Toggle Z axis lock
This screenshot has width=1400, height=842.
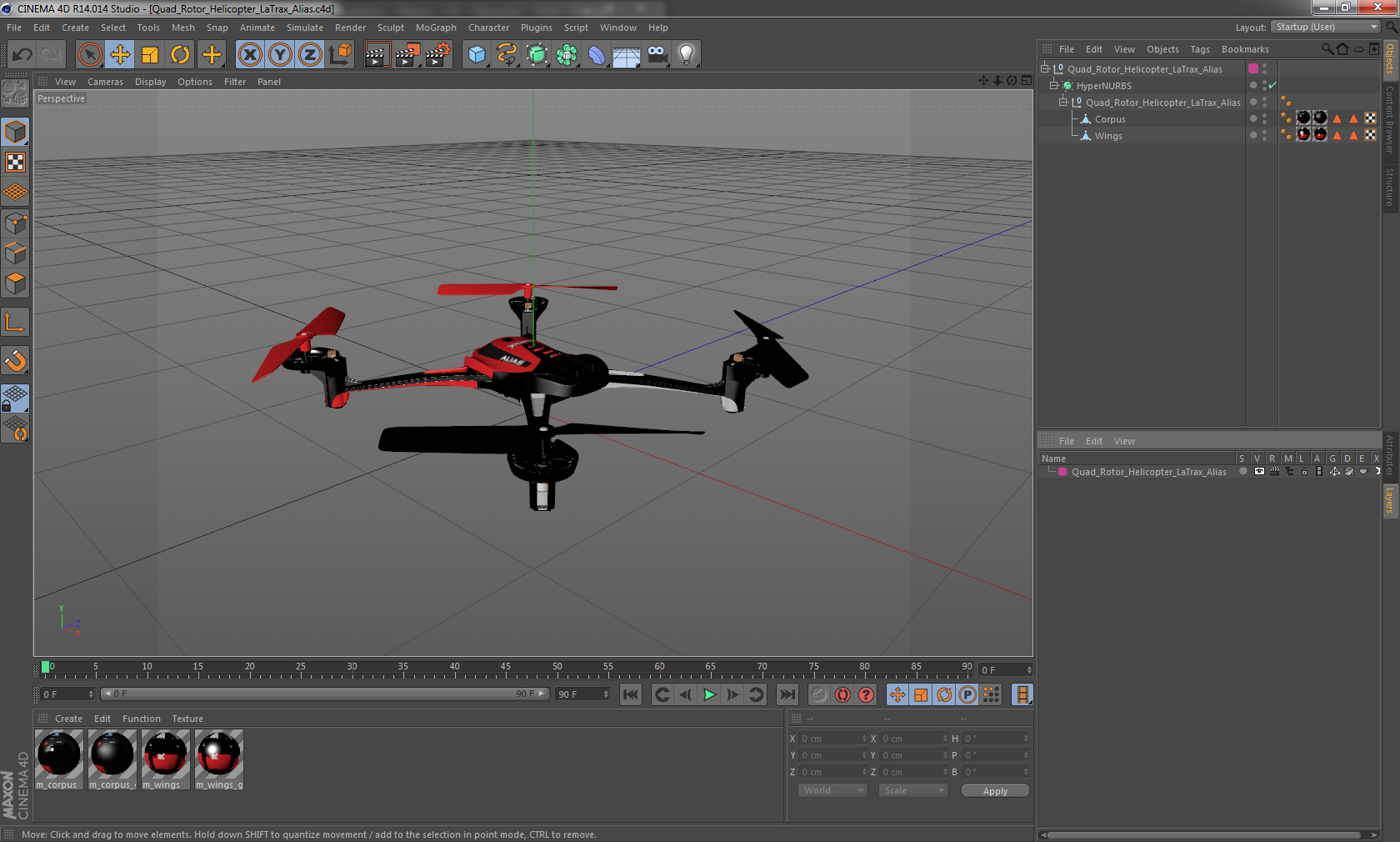pyautogui.click(x=310, y=55)
